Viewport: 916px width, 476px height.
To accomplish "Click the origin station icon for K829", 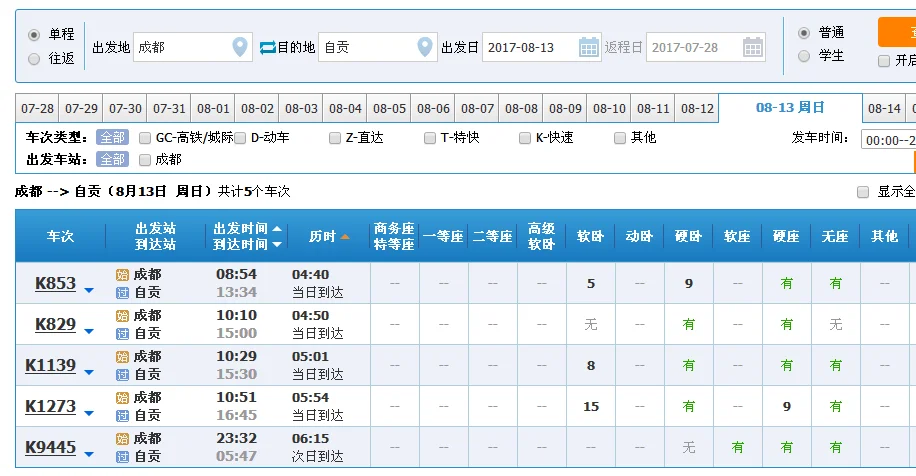I will point(122,316).
